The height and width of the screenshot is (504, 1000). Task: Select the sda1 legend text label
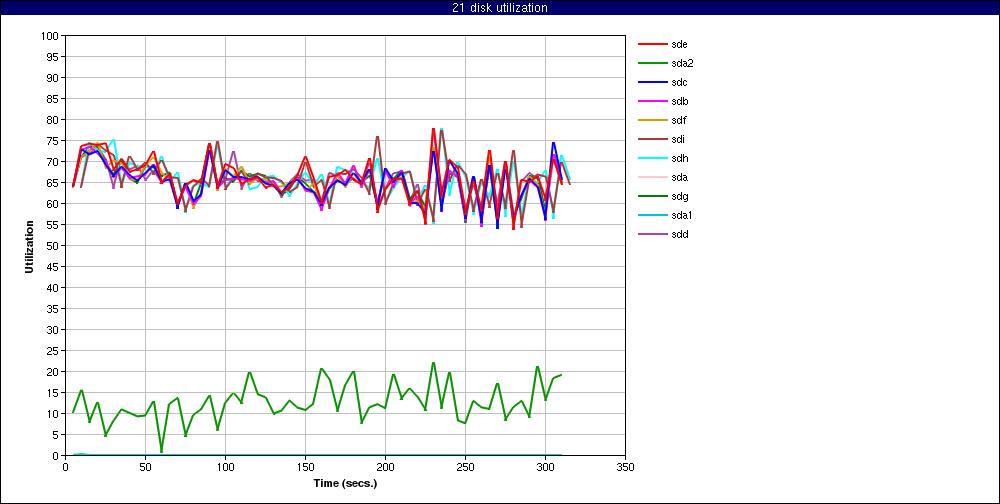682,215
